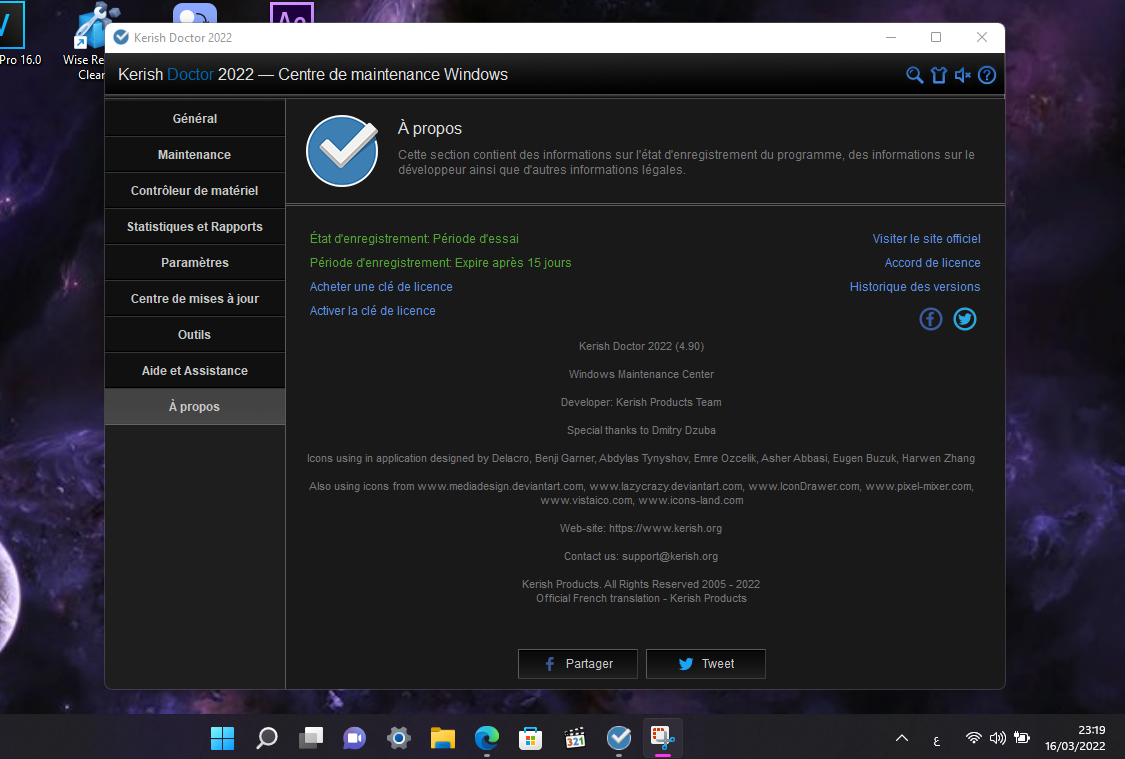Click the Special thanks to Dmitry Dzuba text
Image resolution: width=1125 pixels, height=759 pixels.
[x=641, y=430]
